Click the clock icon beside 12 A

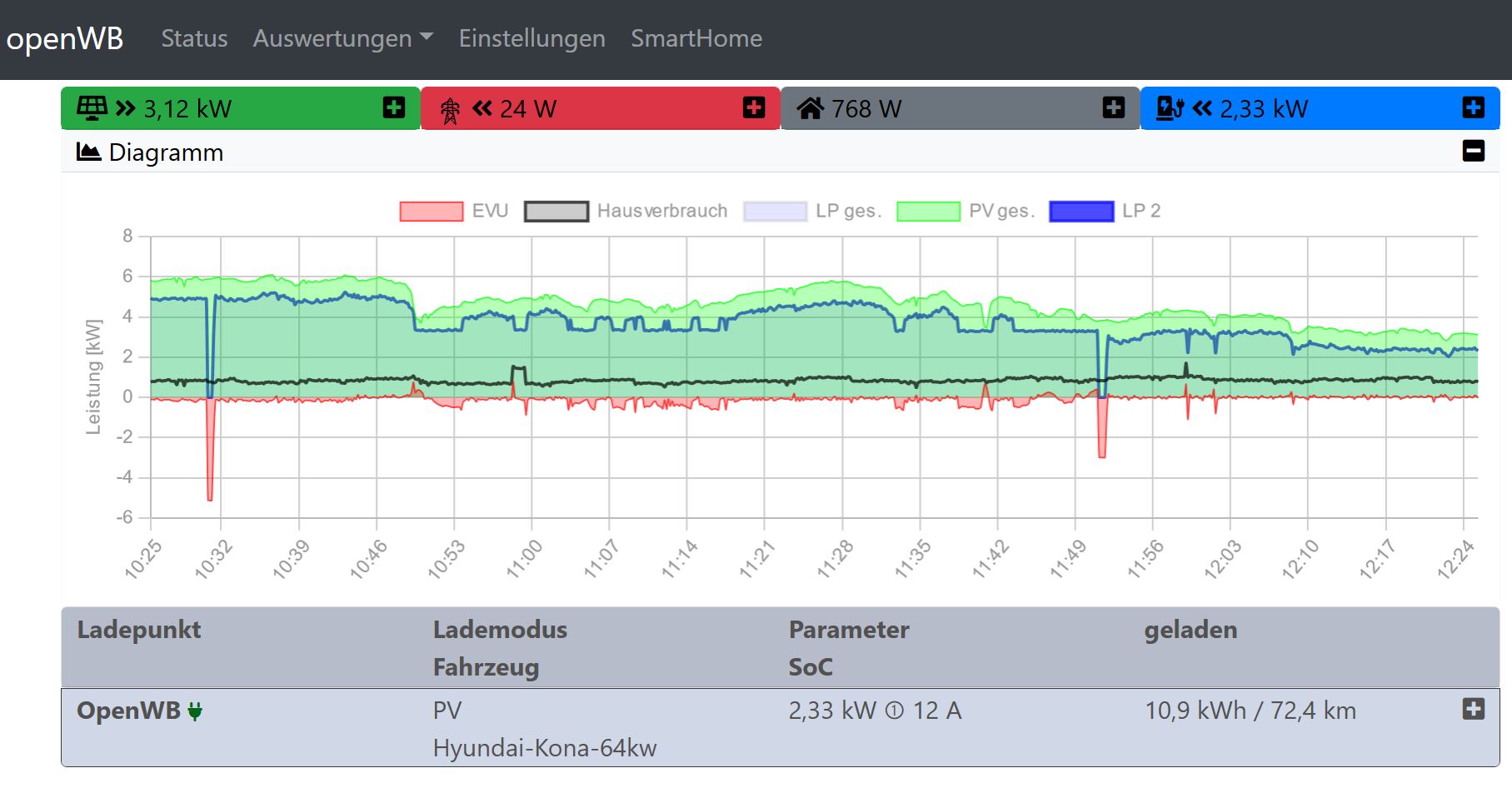tap(894, 711)
